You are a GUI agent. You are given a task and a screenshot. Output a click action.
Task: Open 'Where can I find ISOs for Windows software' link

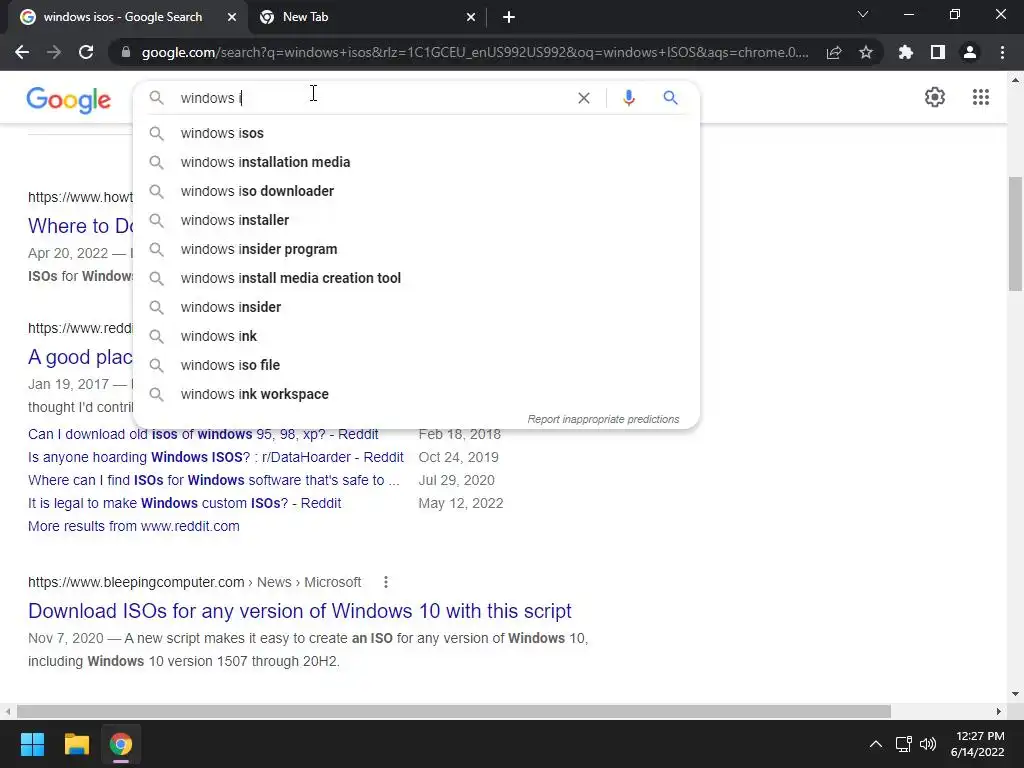[214, 480]
